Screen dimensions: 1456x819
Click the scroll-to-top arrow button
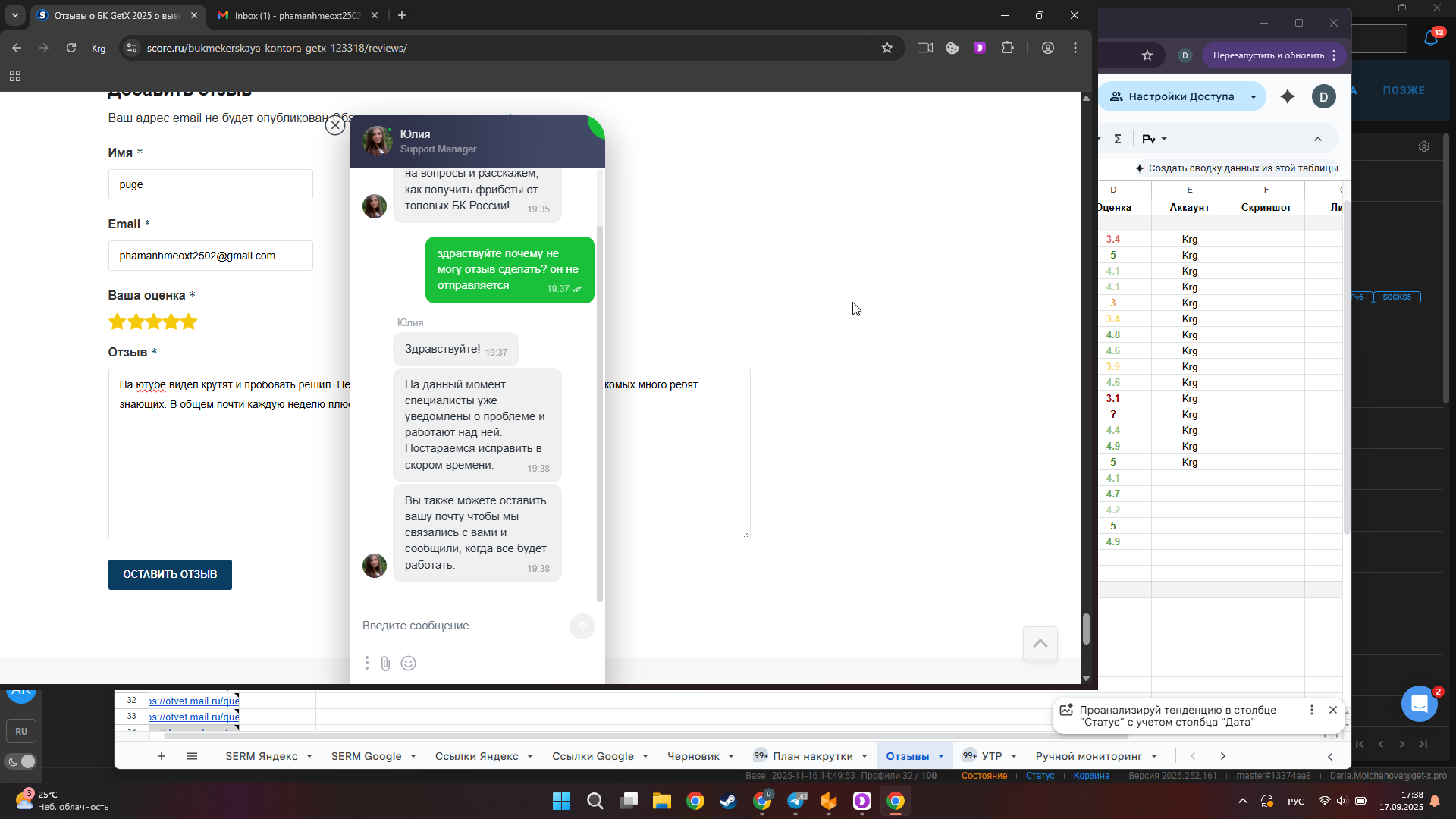point(1040,644)
